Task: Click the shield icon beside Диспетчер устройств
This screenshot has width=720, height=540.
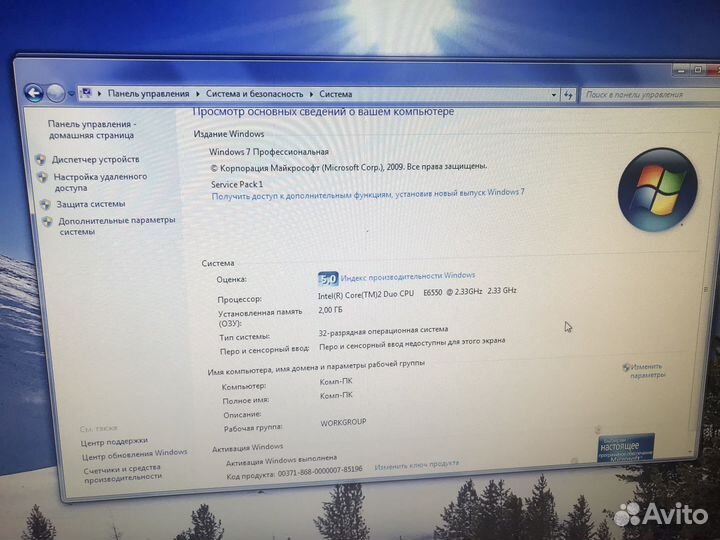Action: pos(41,159)
